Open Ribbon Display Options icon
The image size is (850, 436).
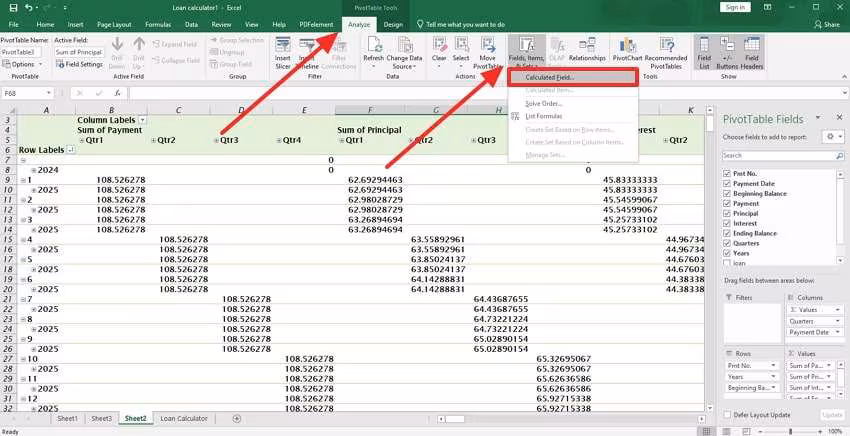pos(767,8)
